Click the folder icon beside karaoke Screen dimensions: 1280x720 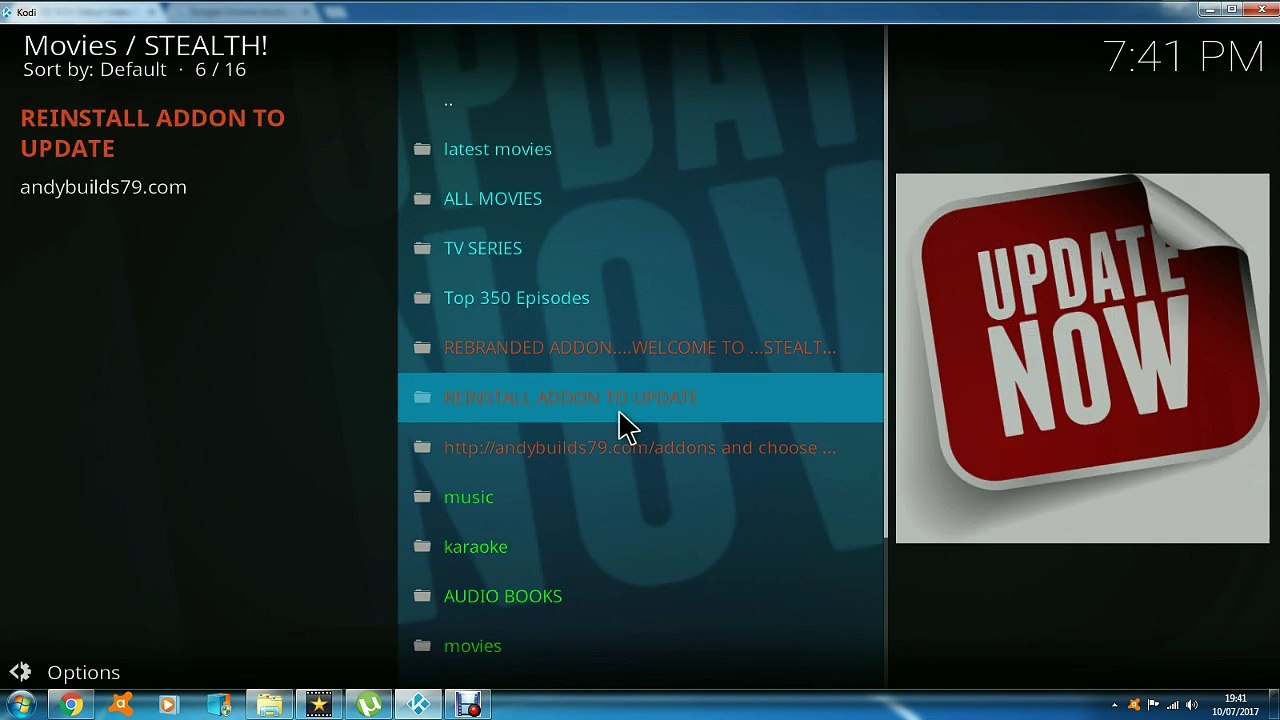click(422, 547)
